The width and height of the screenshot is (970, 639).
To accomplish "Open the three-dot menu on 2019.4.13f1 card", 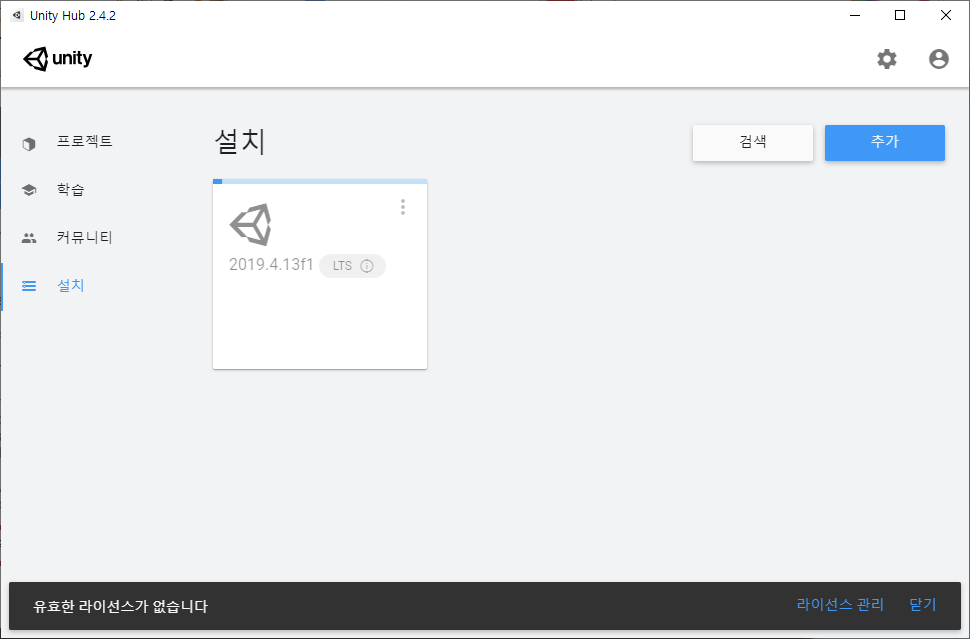I will coord(403,207).
